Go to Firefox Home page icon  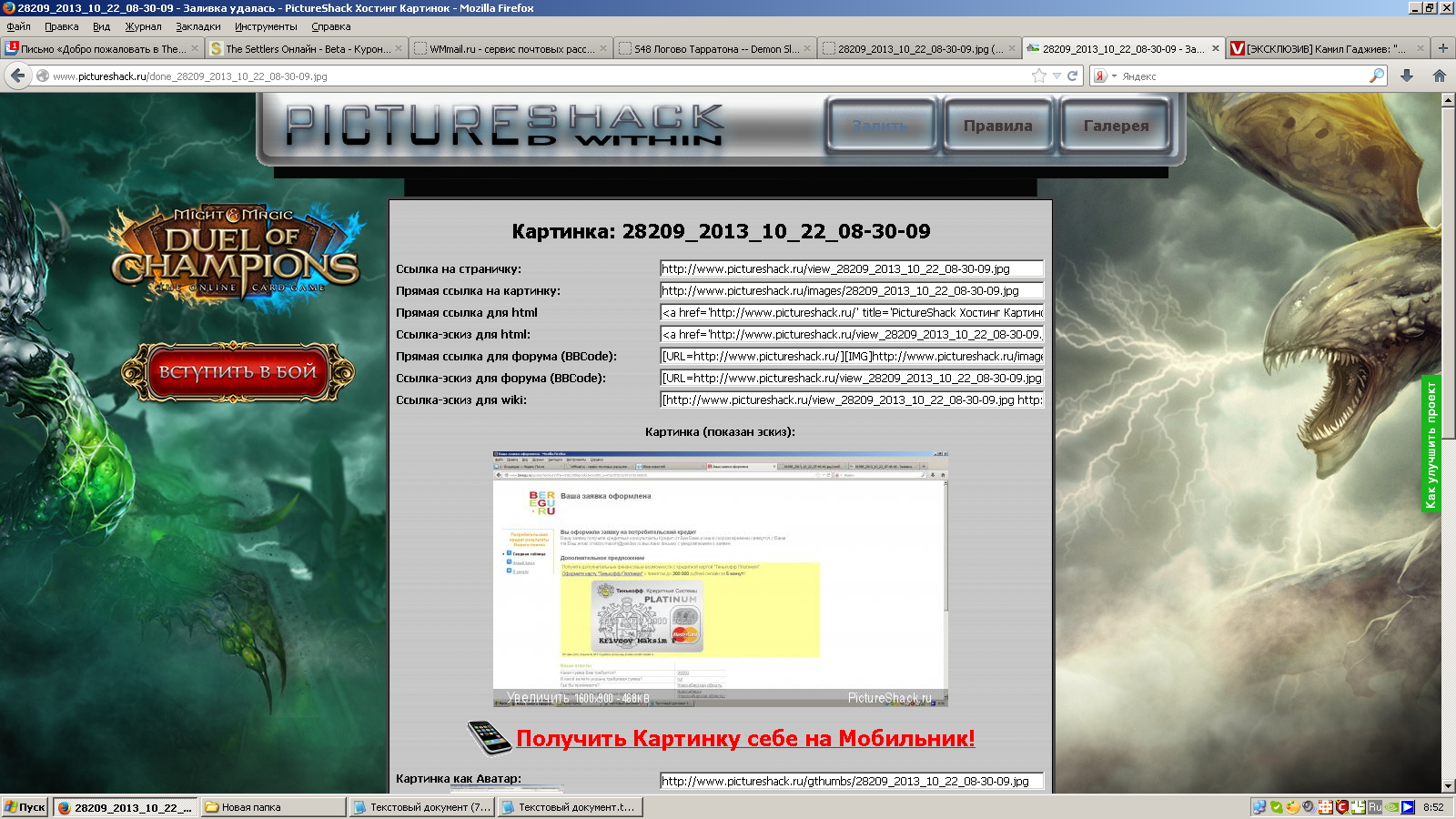tap(1440, 76)
